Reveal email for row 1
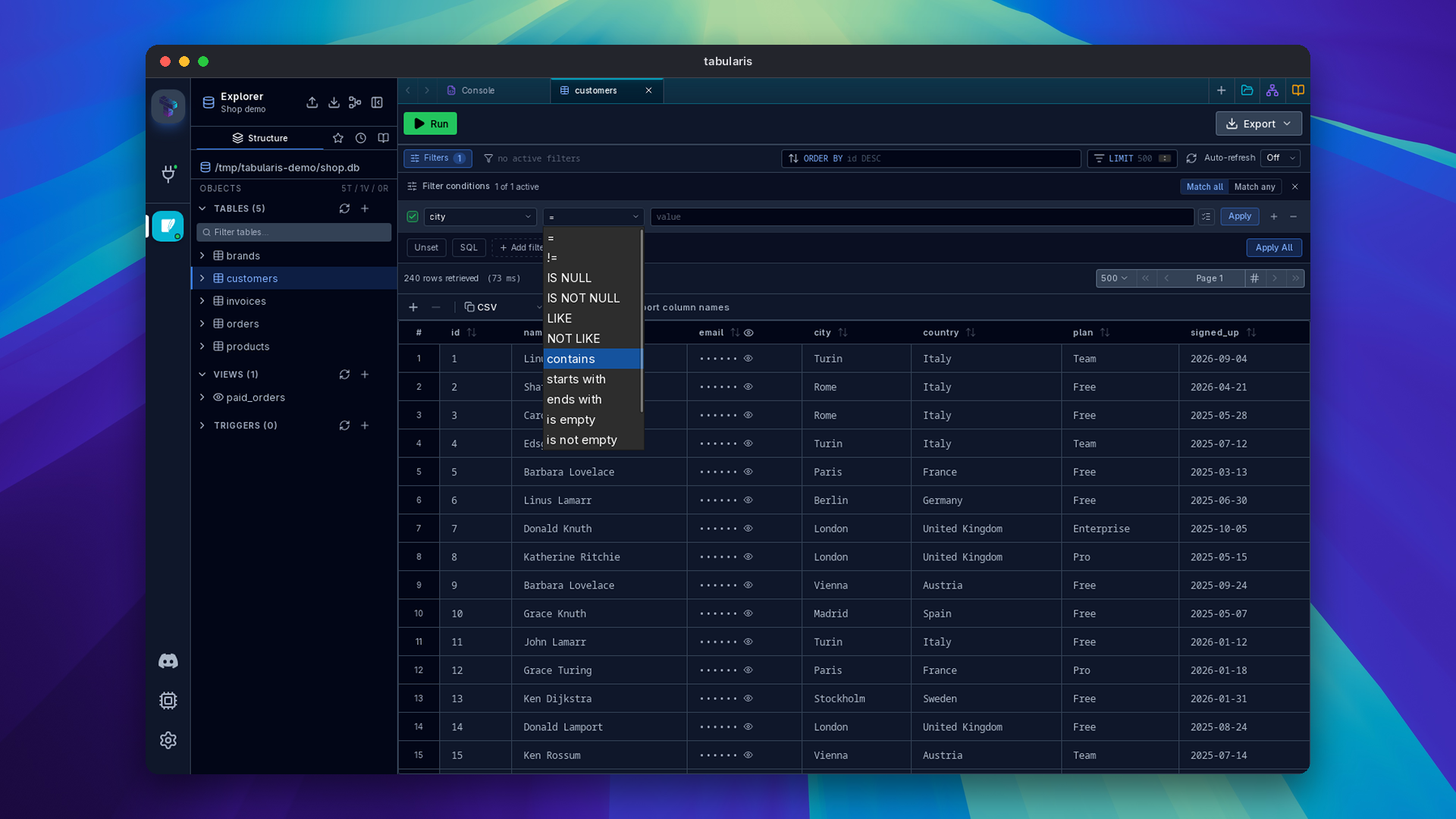 pos(748,359)
